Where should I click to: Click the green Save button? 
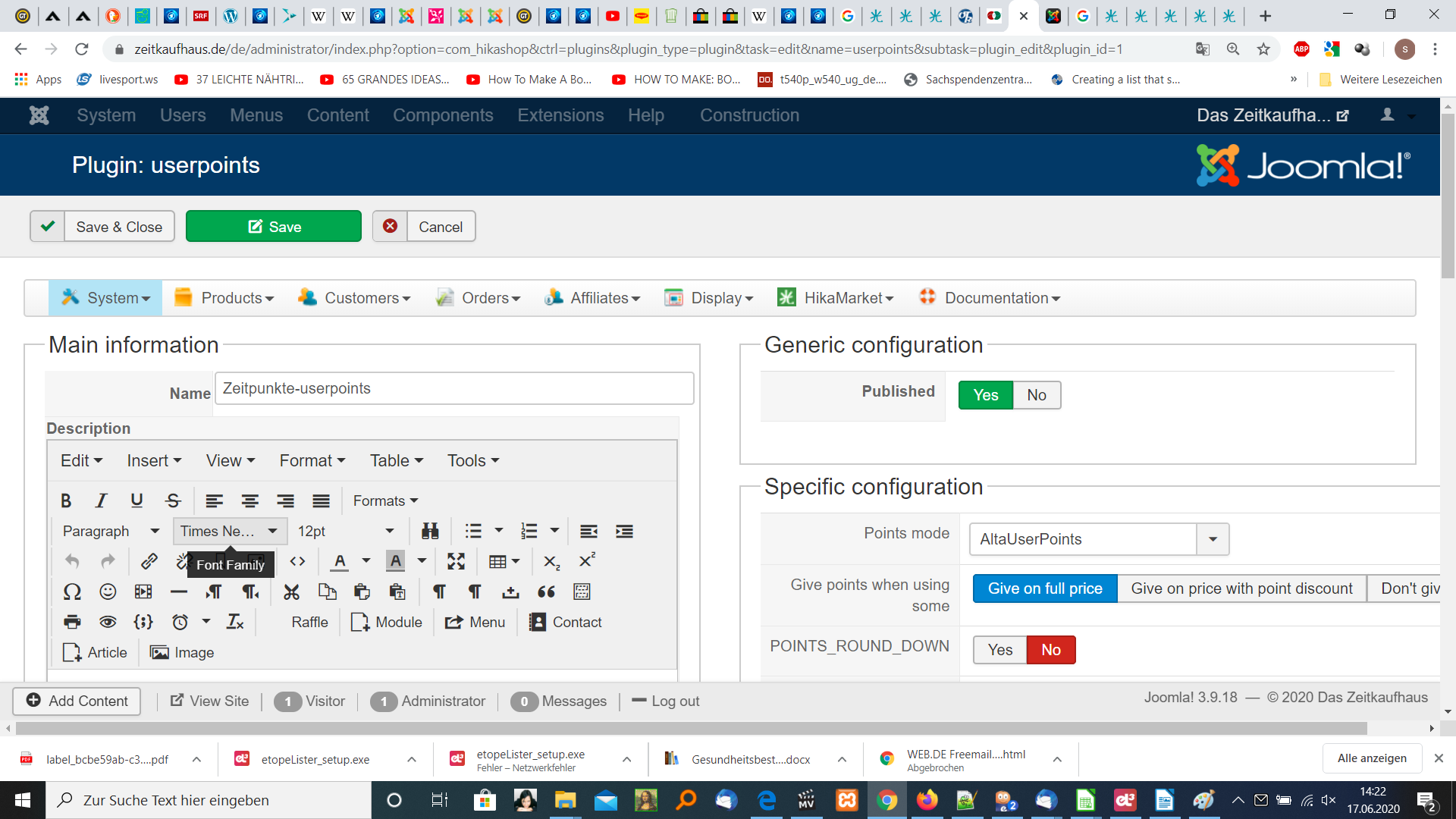[x=274, y=227]
